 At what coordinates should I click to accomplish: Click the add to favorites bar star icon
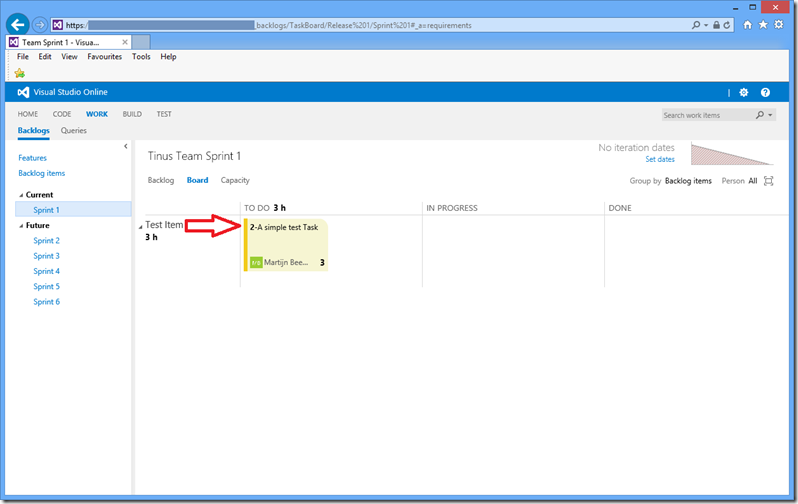point(20,73)
